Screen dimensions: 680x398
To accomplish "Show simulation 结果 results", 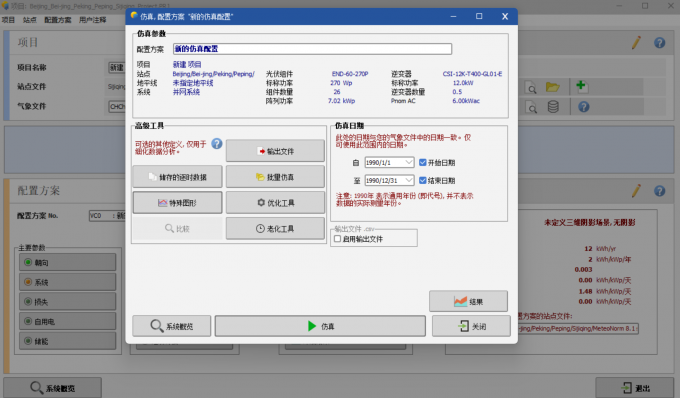I will pyautogui.click(x=468, y=301).
